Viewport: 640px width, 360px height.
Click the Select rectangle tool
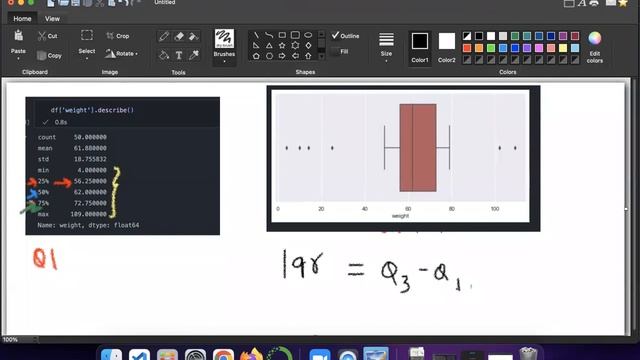coord(87,36)
